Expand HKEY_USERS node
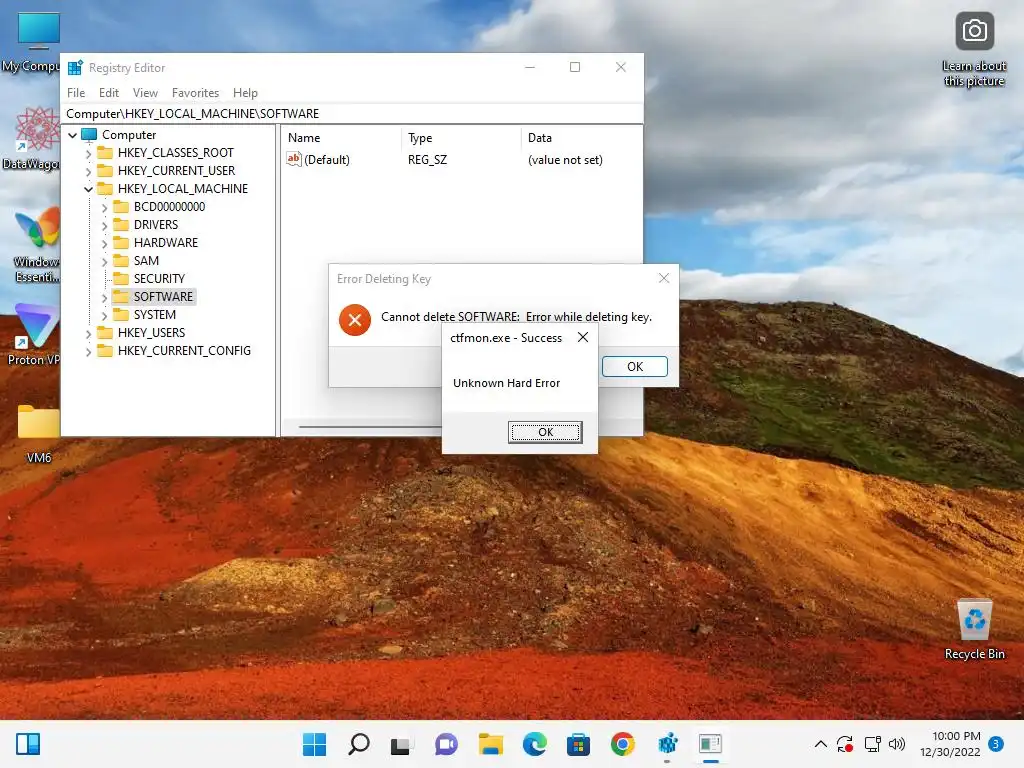 coord(88,333)
